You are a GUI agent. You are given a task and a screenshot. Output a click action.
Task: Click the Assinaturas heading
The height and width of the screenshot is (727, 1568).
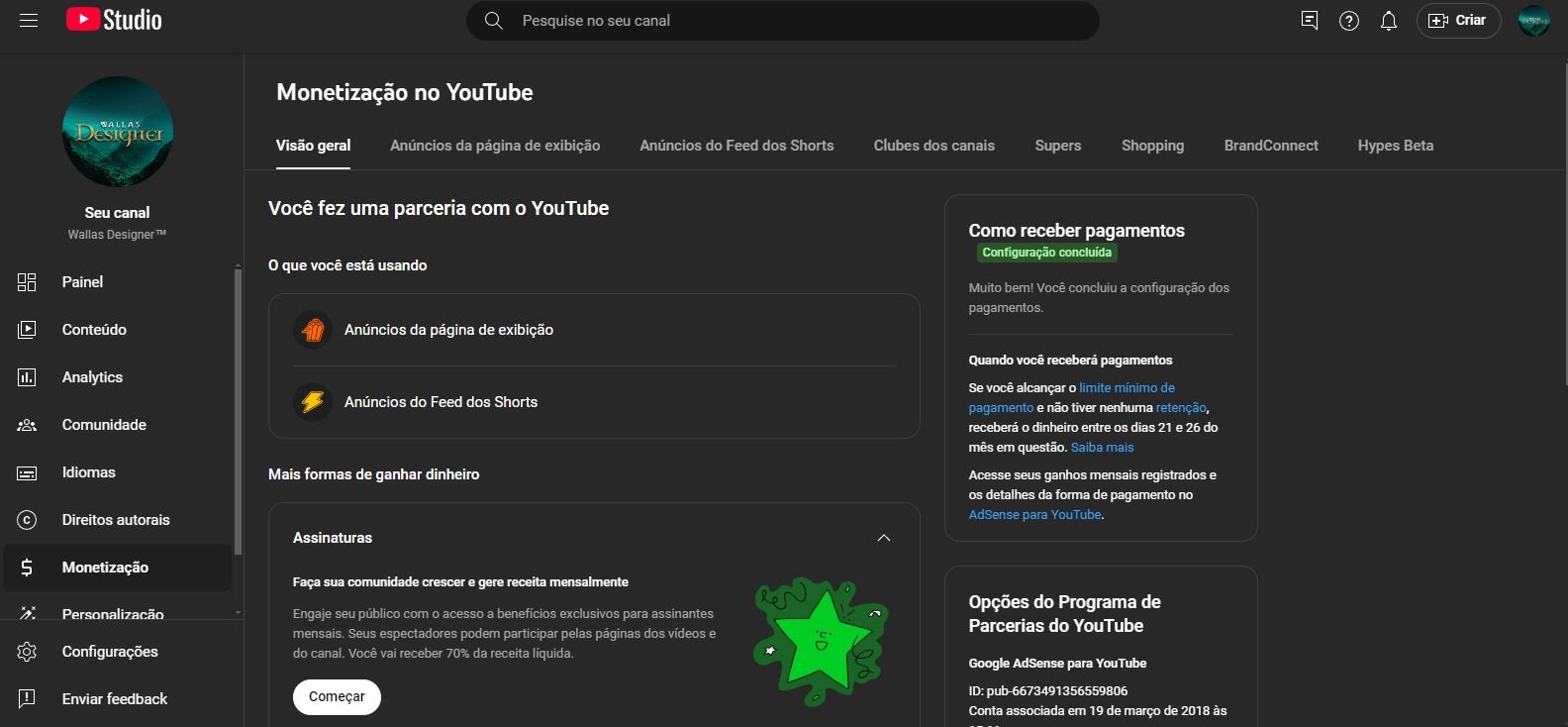coord(333,538)
